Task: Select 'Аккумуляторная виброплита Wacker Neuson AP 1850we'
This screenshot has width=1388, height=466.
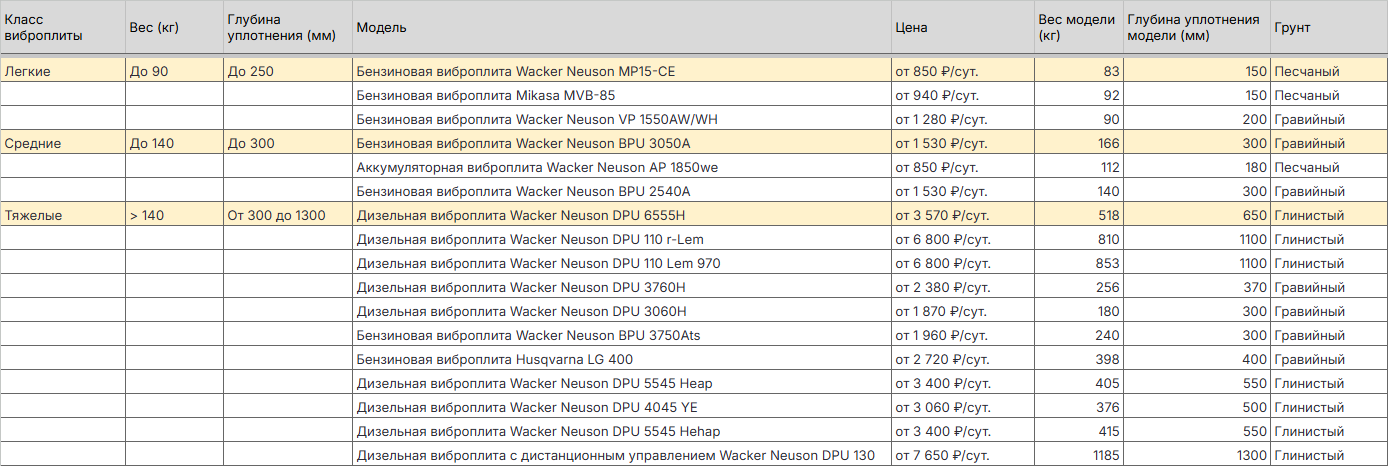Action: 622,168
